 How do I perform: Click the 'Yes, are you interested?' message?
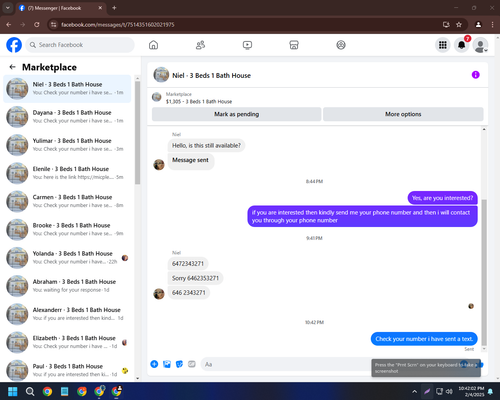click(x=442, y=198)
